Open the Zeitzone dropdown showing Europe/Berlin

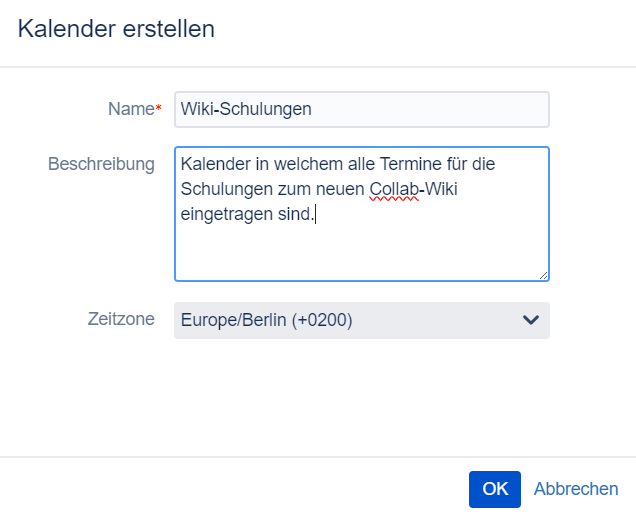pos(361,320)
